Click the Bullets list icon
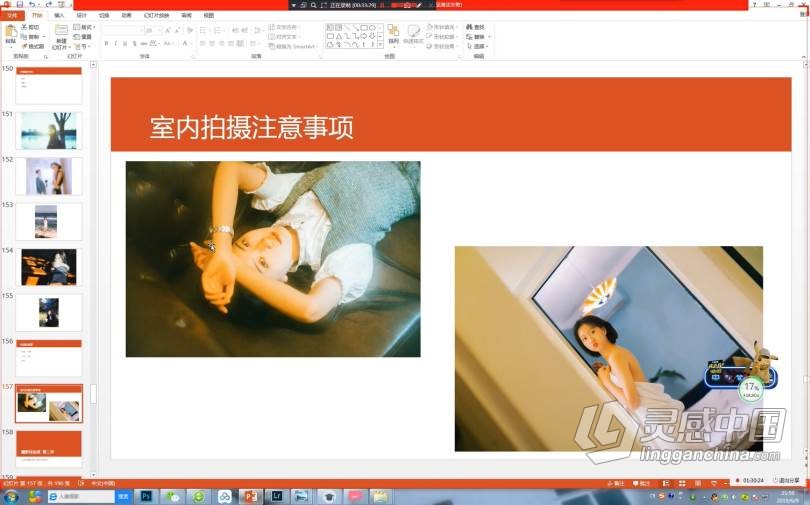810x505 pixels. click(x=205, y=30)
